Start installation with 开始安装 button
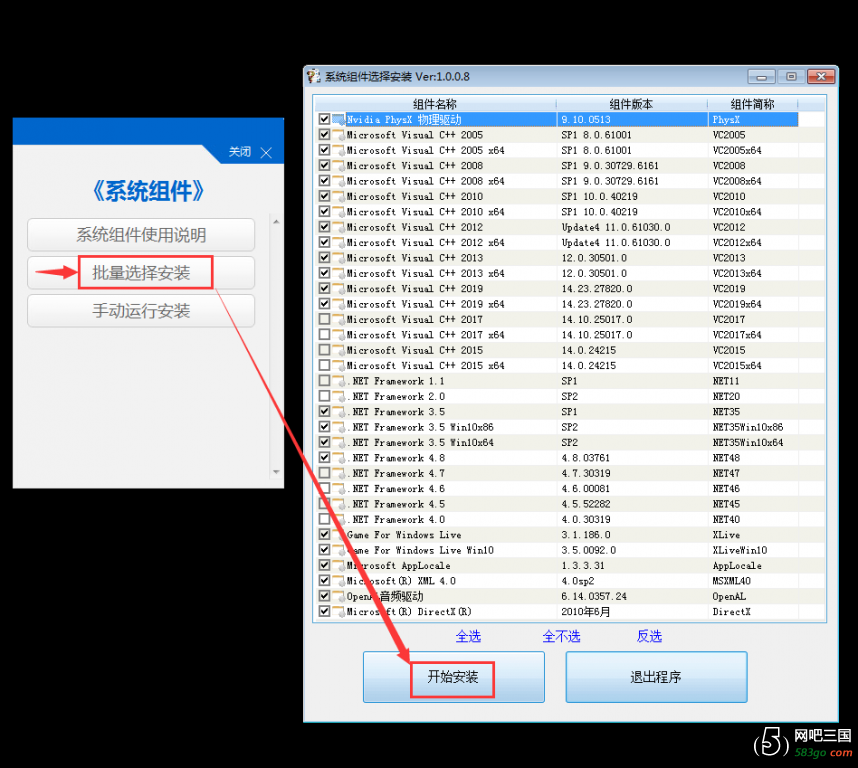This screenshot has width=858, height=768. (454, 677)
